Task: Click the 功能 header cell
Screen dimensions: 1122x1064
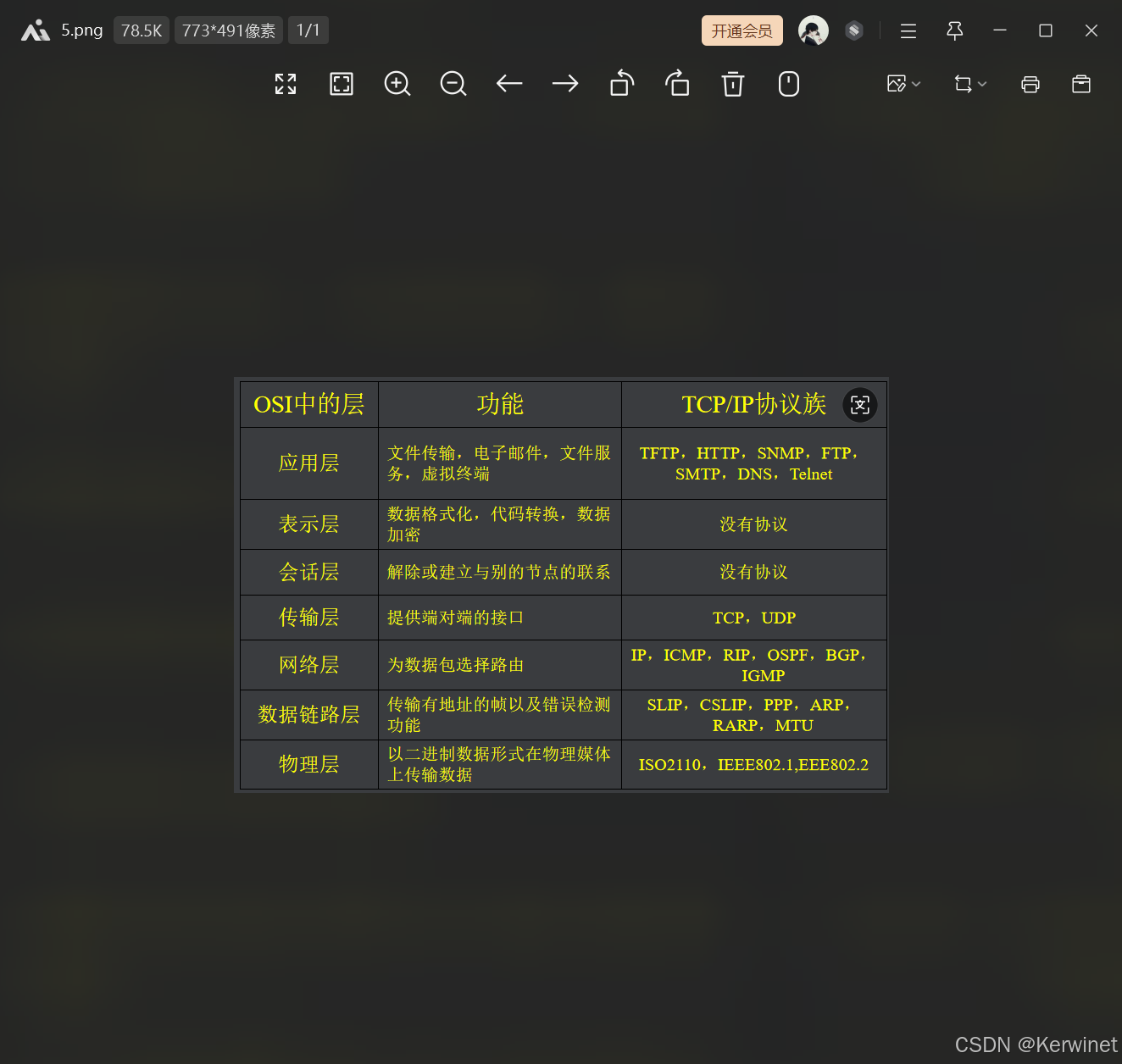Action: pos(500,404)
